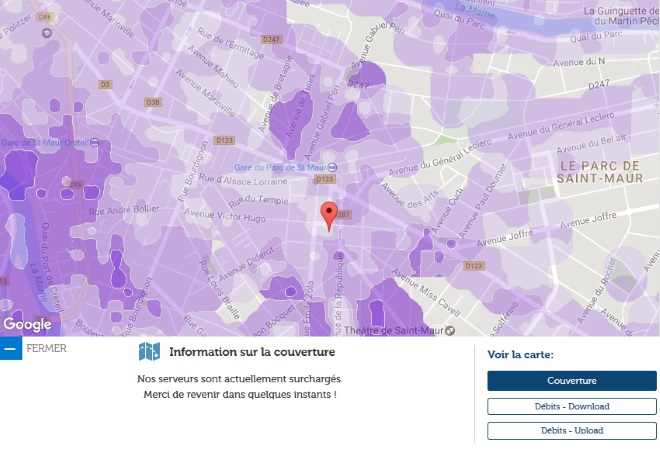
Task: Click the Avenue de Tunis label
Action: pos(301,105)
